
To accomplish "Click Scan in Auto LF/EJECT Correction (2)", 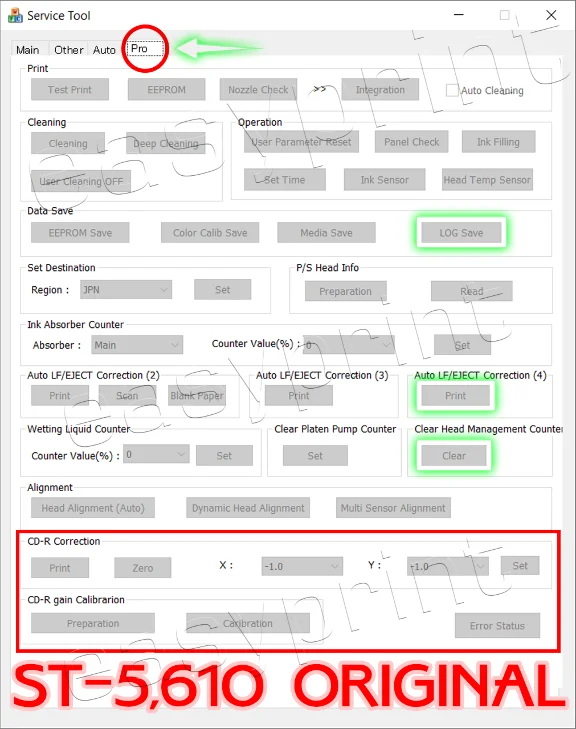I will click(127, 396).
